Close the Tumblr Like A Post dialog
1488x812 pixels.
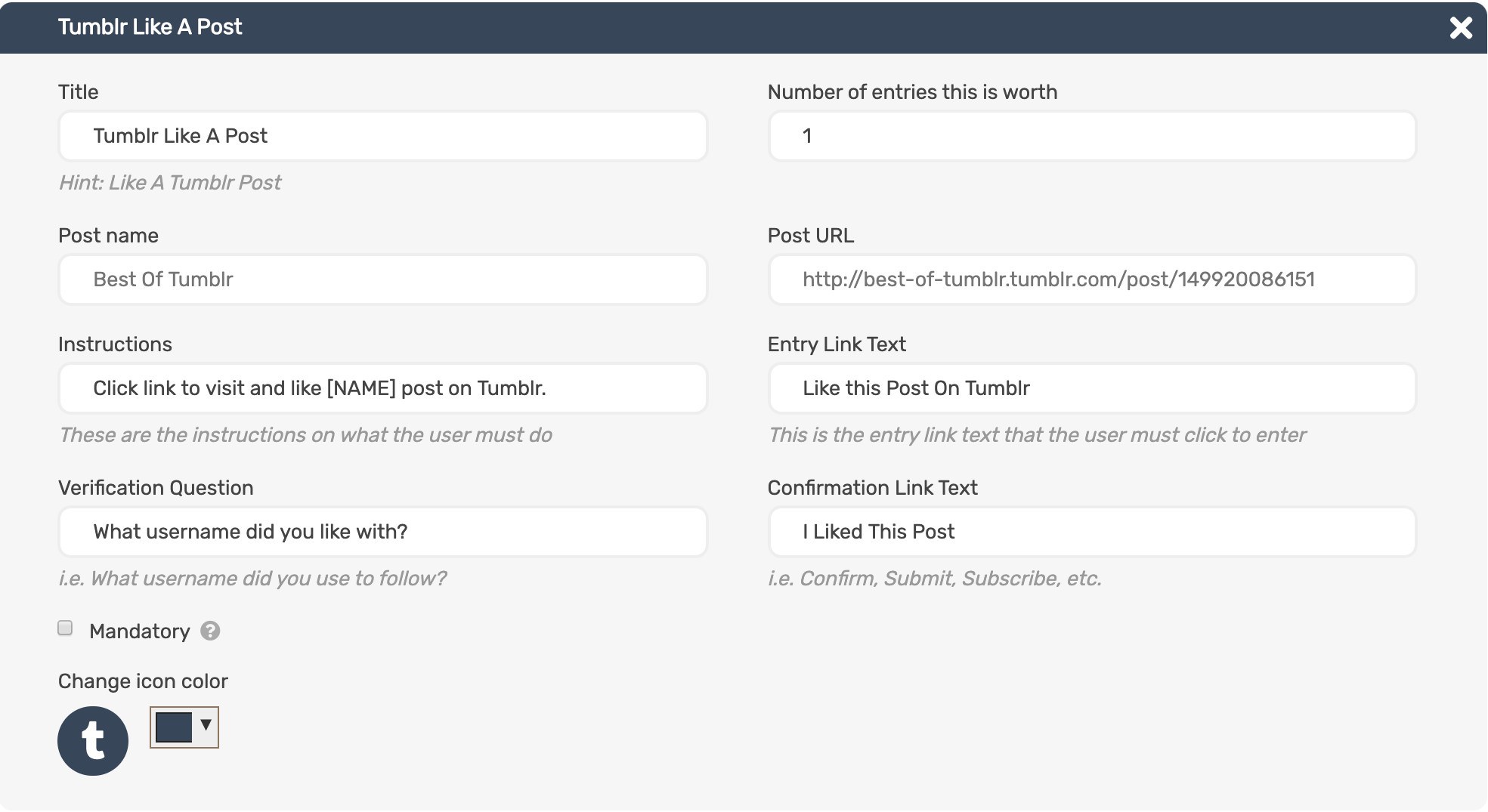[x=1462, y=27]
